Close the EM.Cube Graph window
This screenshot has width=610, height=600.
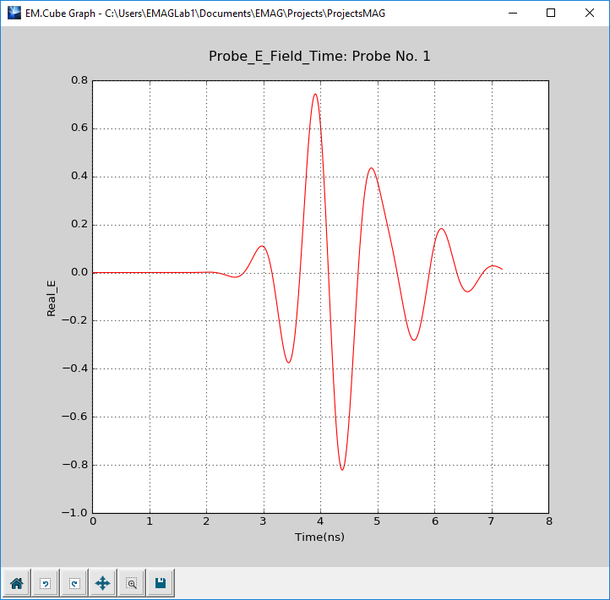click(589, 13)
